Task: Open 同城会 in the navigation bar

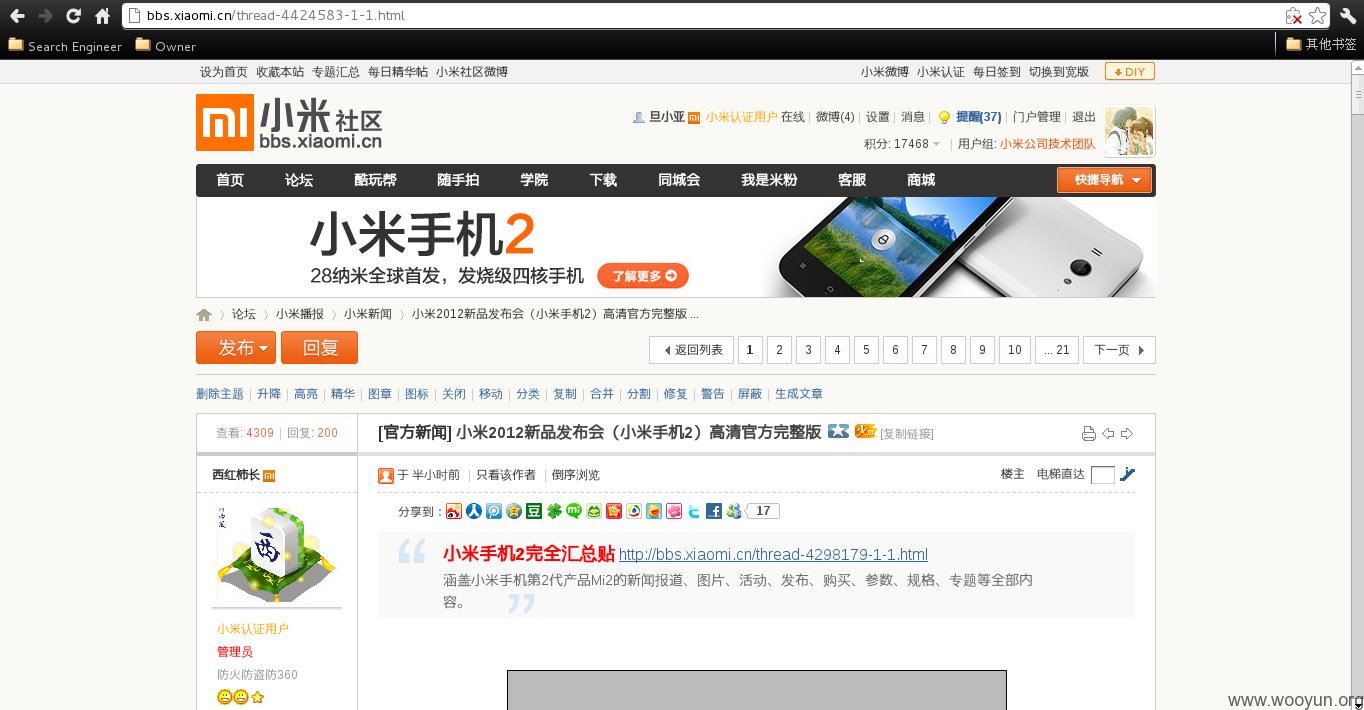Action: click(679, 180)
